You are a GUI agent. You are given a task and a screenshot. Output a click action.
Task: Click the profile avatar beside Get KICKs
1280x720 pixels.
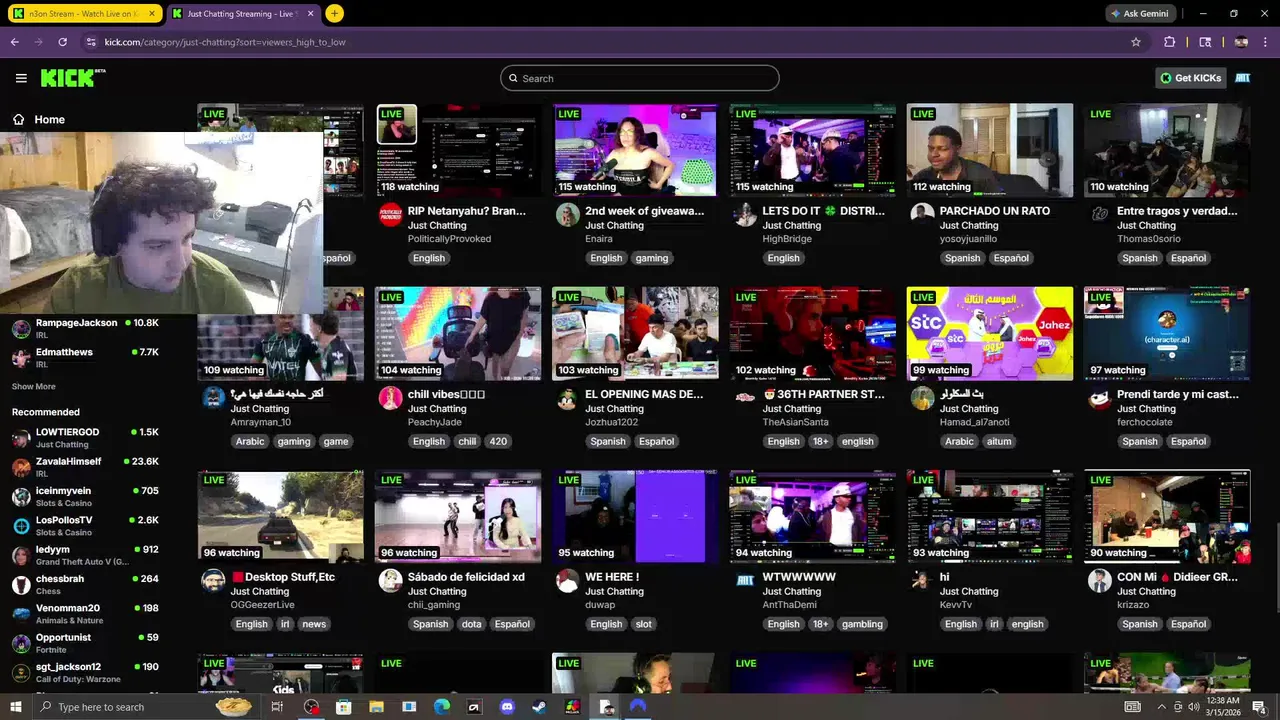click(x=1243, y=78)
